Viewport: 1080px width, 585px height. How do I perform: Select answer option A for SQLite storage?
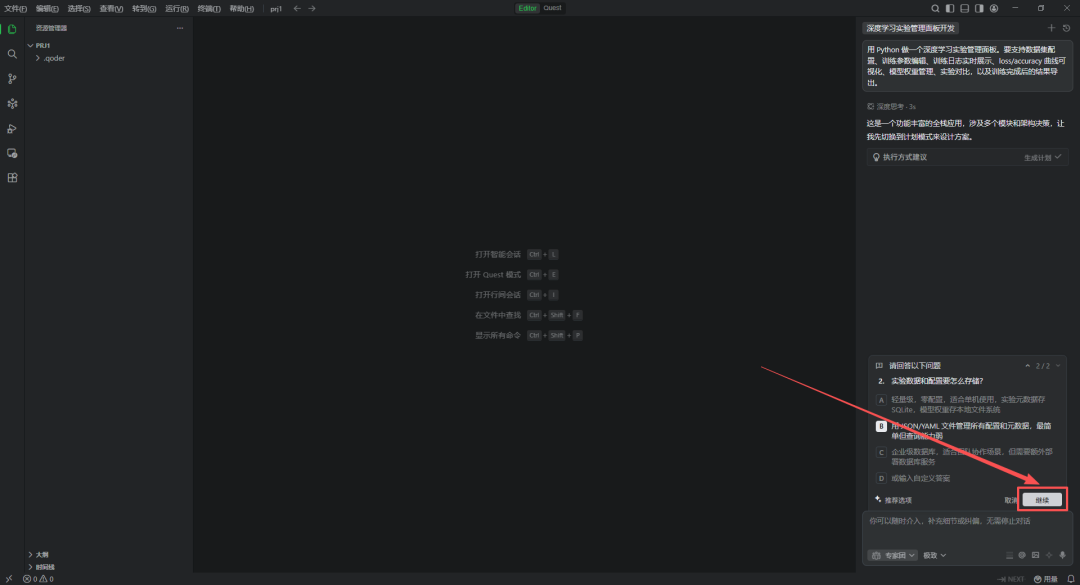[x=881, y=399]
